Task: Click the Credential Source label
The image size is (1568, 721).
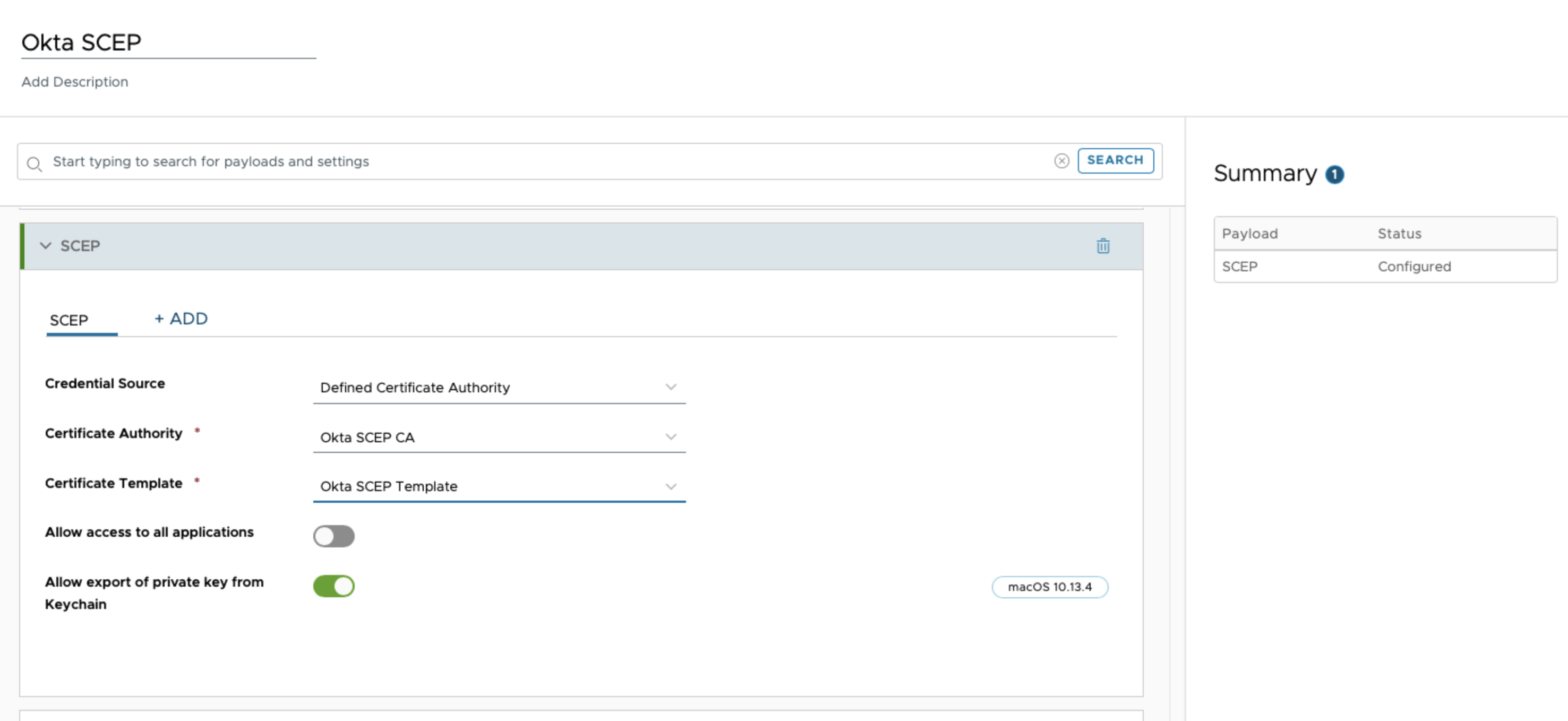Action: coord(105,383)
